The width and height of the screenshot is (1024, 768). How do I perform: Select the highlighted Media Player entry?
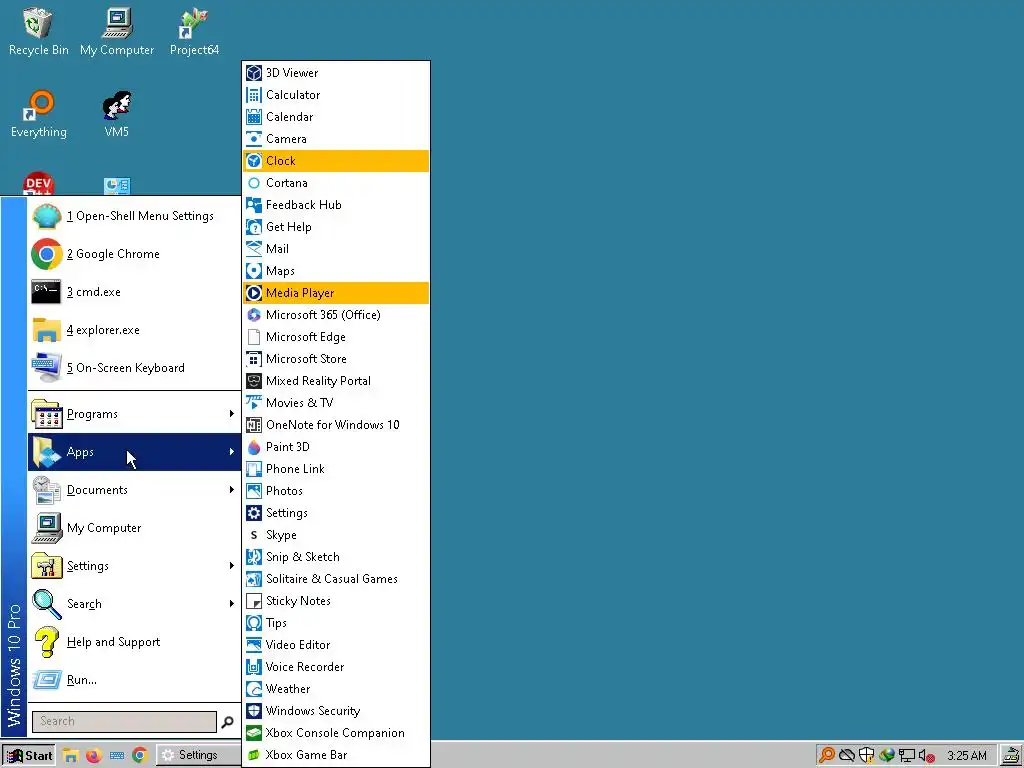click(336, 293)
